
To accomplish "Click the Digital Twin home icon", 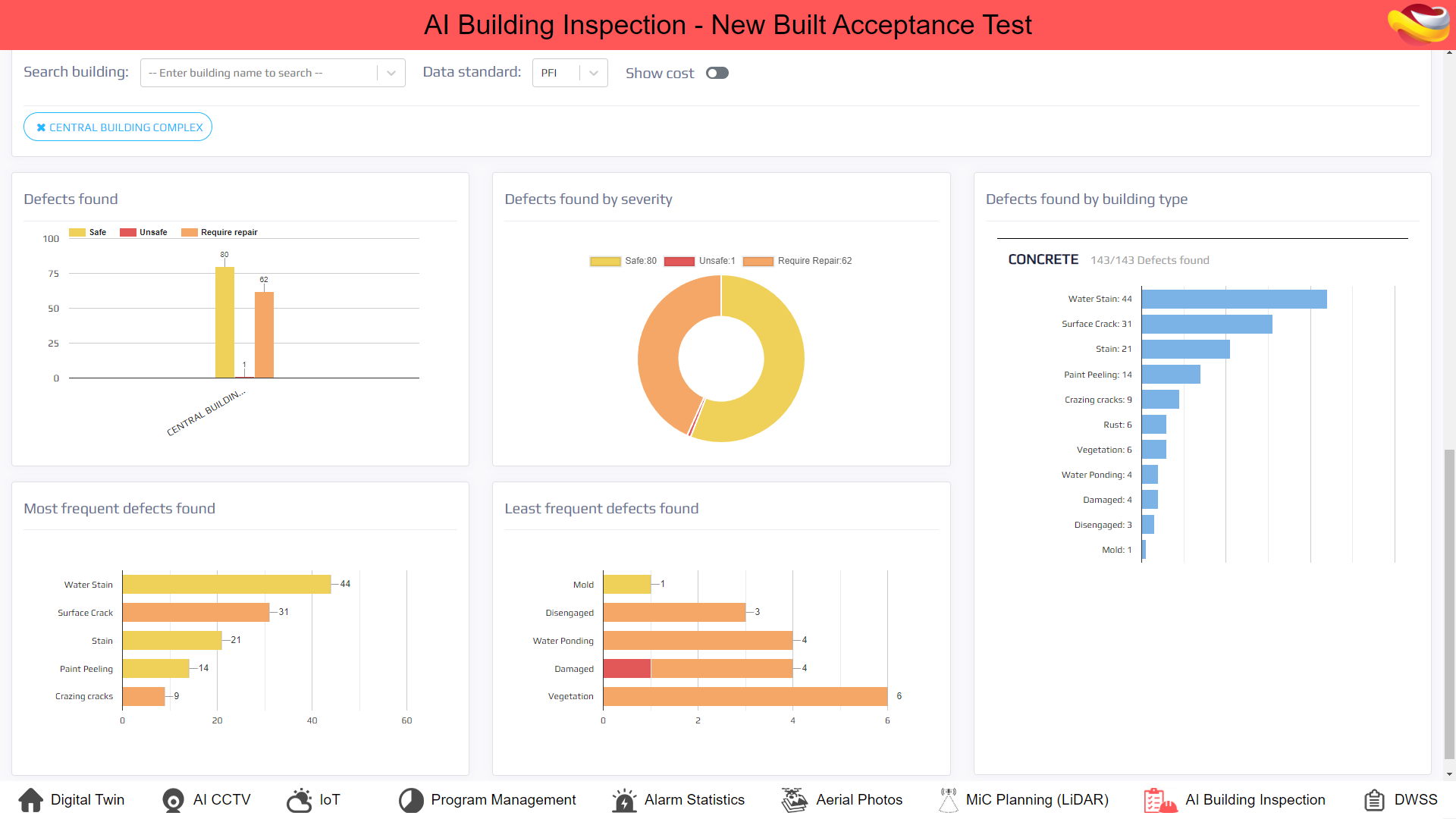I will click(31, 800).
